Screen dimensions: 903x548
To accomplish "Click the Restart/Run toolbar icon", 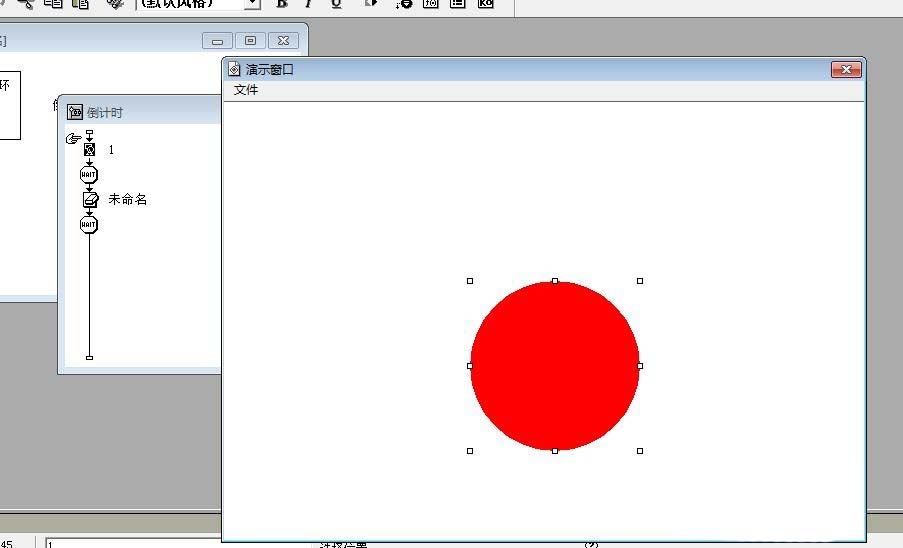I will pos(371,4).
